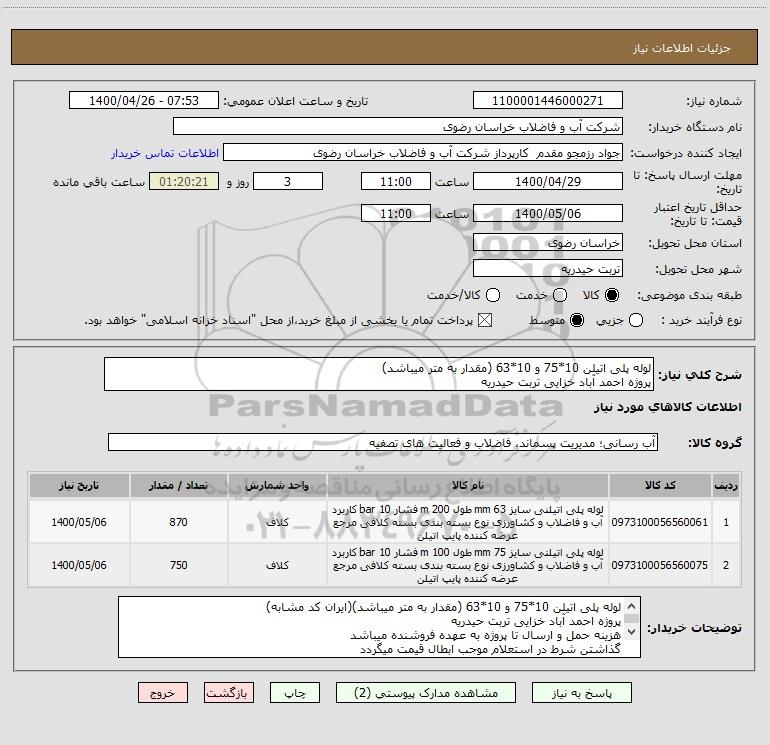Select the متوسط purchase type radio
This screenshot has height=745, width=770.
tap(577, 320)
